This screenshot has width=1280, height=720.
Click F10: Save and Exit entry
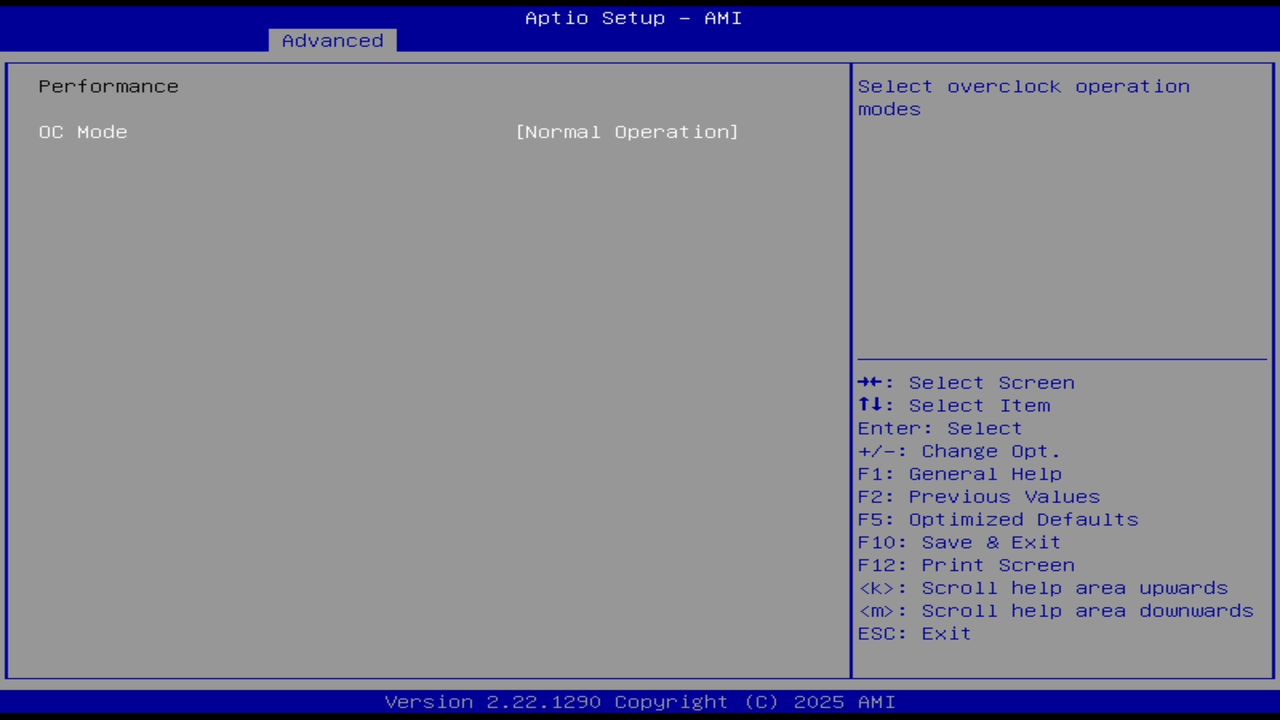pos(958,542)
